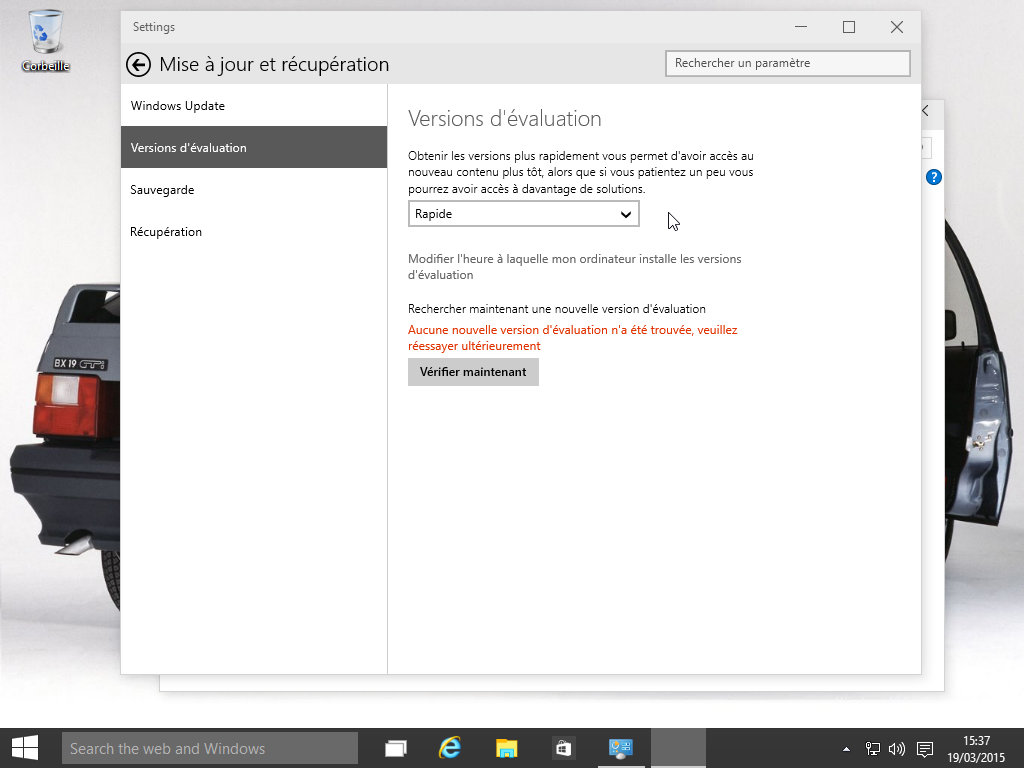This screenshot has width=1024, height=768.
Task: Click the Rechercher un paramètre field
Action: [787, 63]
